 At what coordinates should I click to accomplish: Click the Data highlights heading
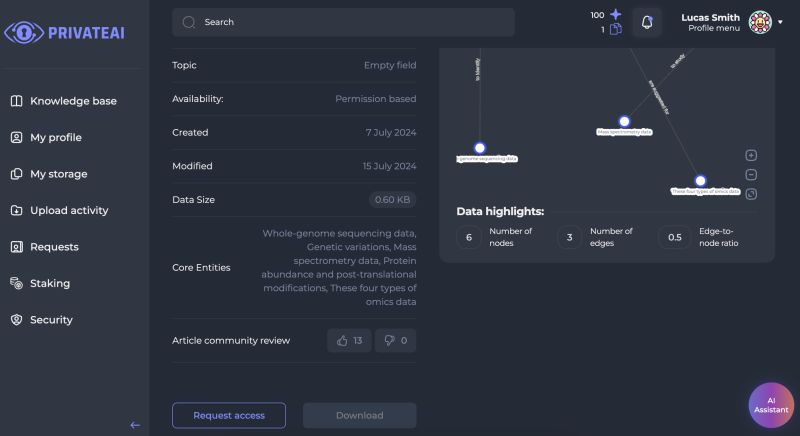[x=500, y=211]
